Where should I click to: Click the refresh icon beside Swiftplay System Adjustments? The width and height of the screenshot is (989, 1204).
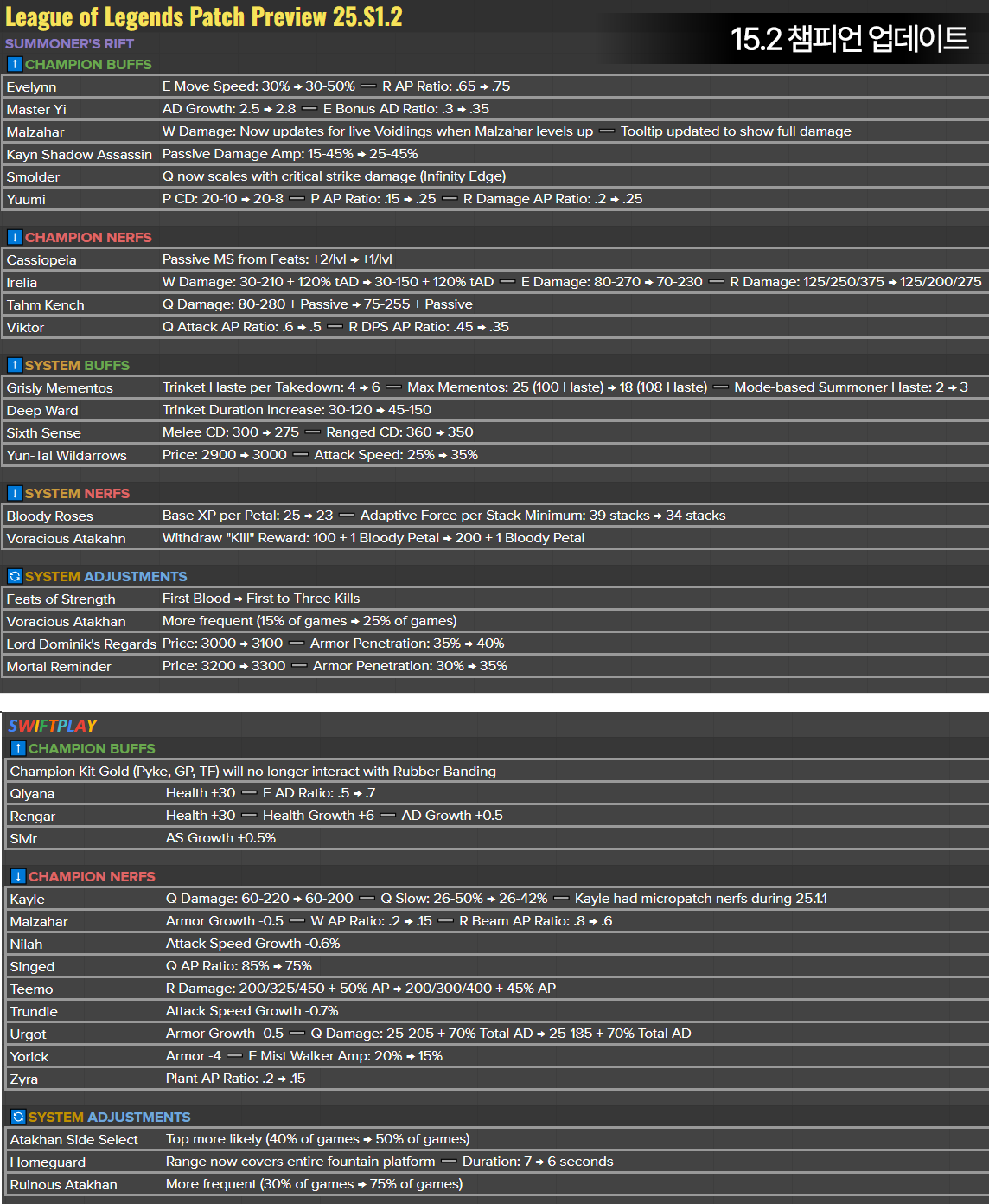coord(18,1117)
